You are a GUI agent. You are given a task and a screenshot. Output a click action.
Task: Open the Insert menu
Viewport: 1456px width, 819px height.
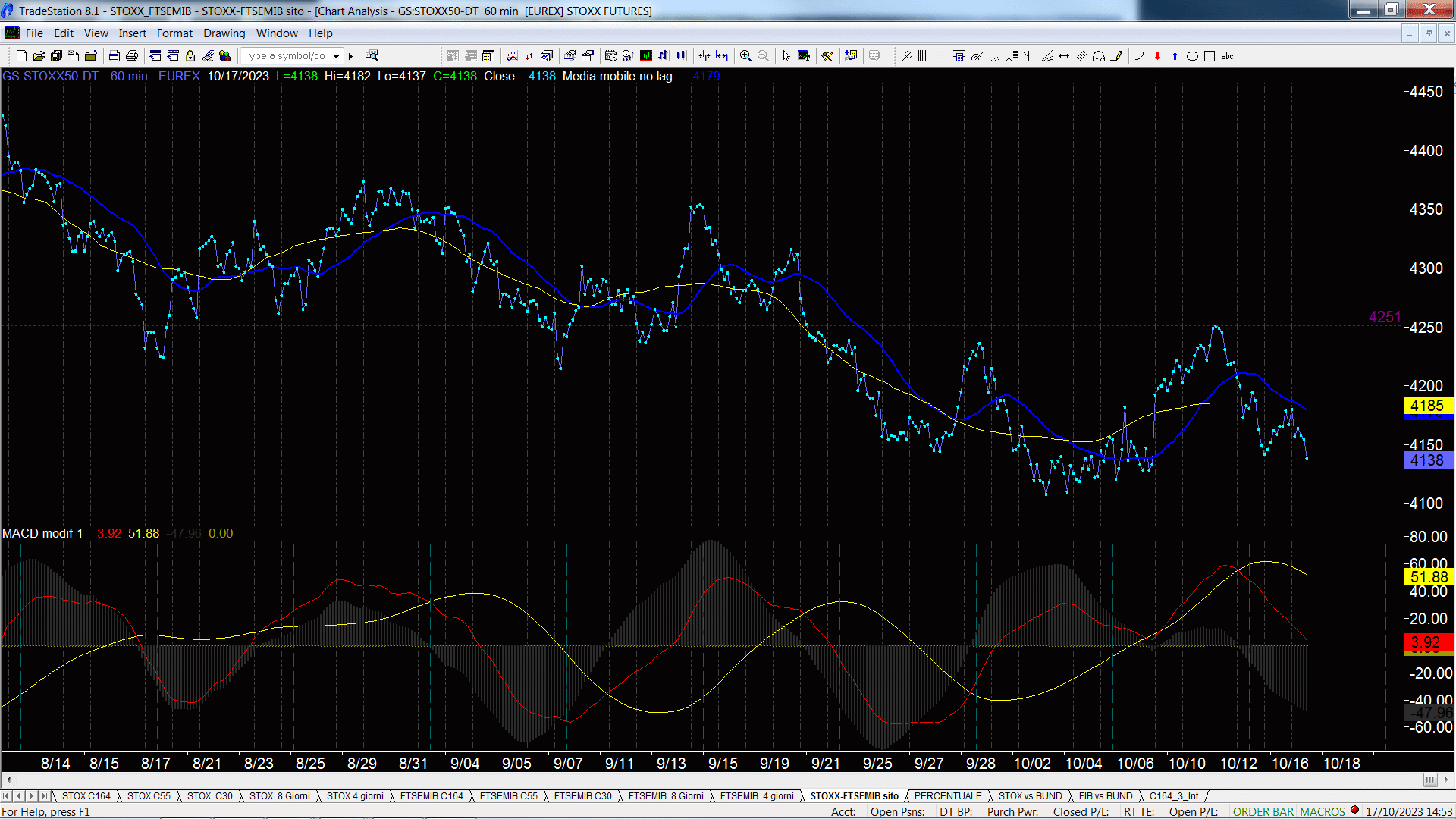(132, 33)
